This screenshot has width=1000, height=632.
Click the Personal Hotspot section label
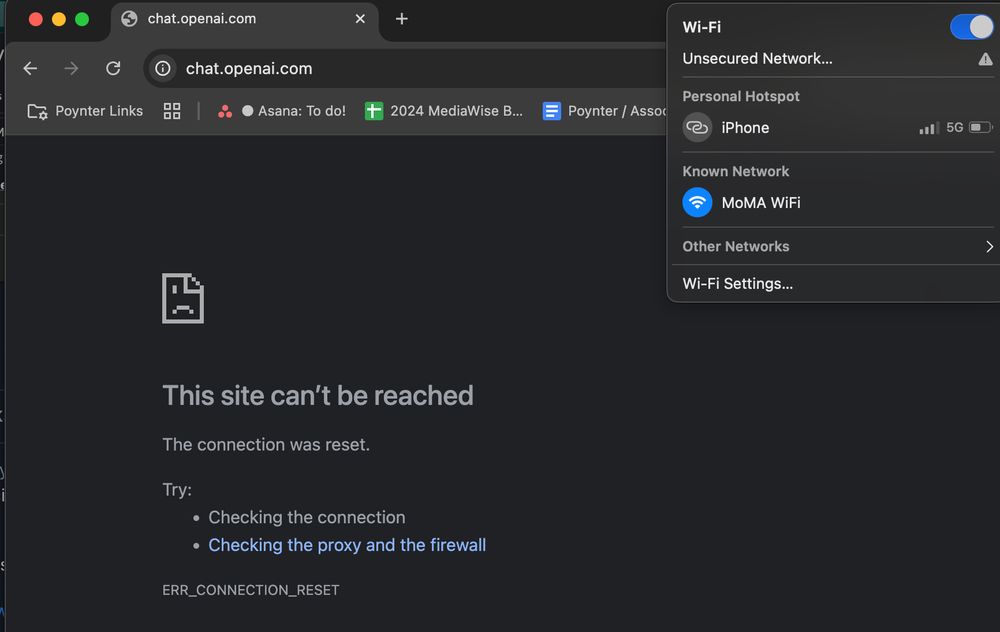pyautogui.click(x=740, y=96)
